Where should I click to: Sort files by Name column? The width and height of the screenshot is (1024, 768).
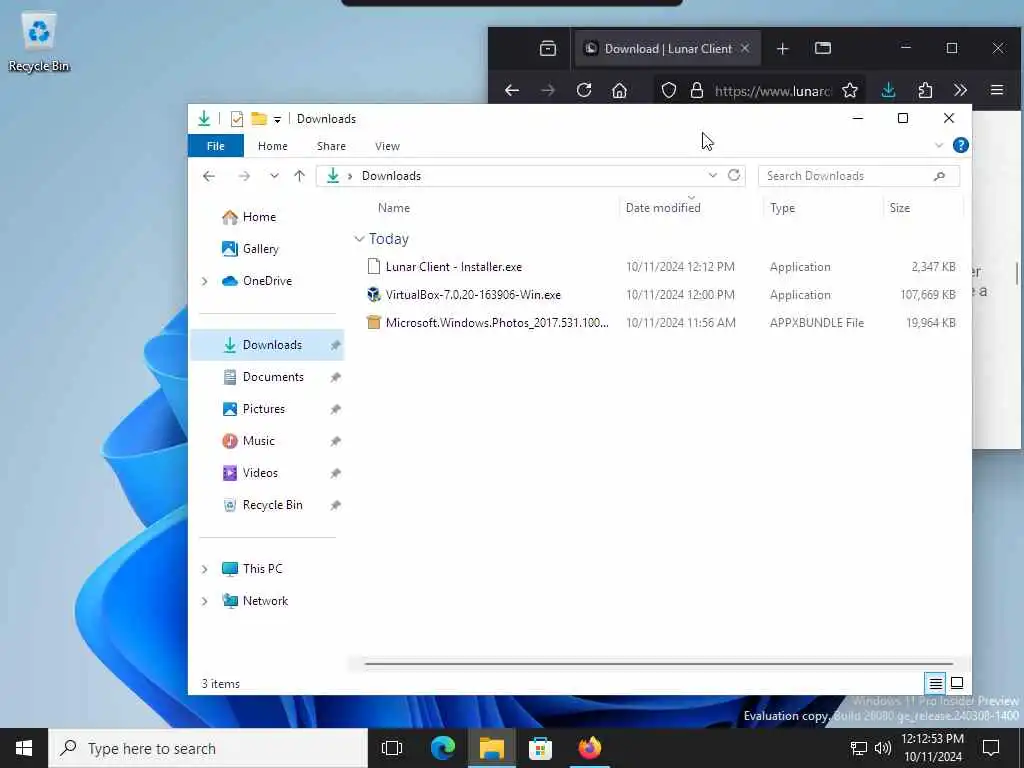pyautogui.click(x=394, y=208)
